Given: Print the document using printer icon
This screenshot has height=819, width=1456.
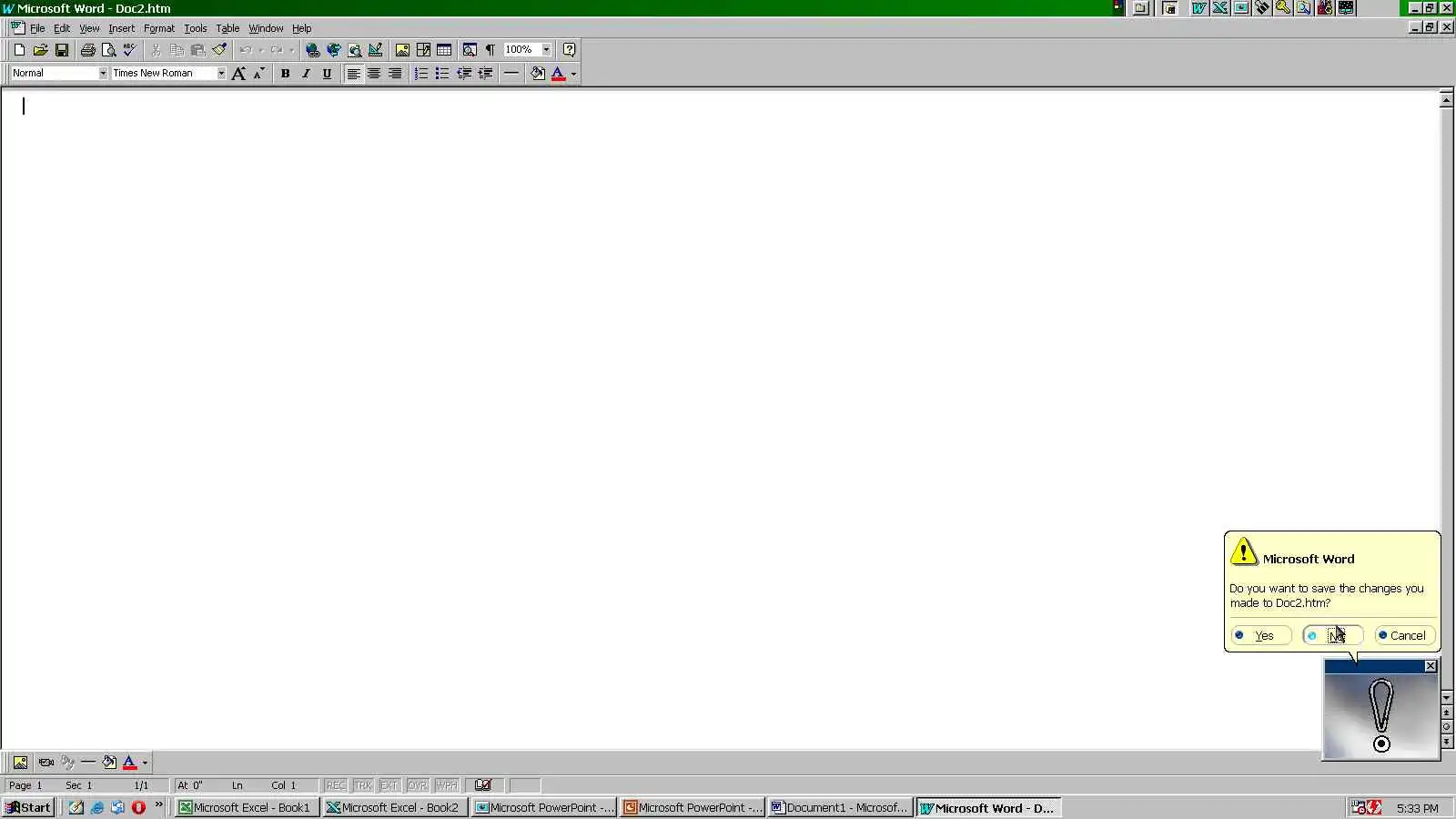Looking at the screenshot, I should coord(88,50).
